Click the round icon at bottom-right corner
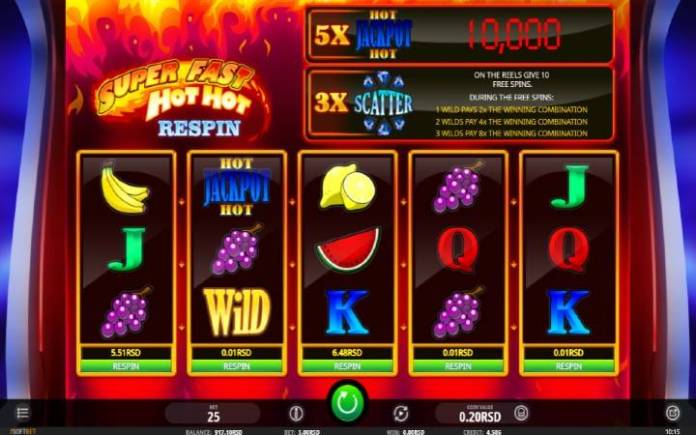 tap(673, 413)
